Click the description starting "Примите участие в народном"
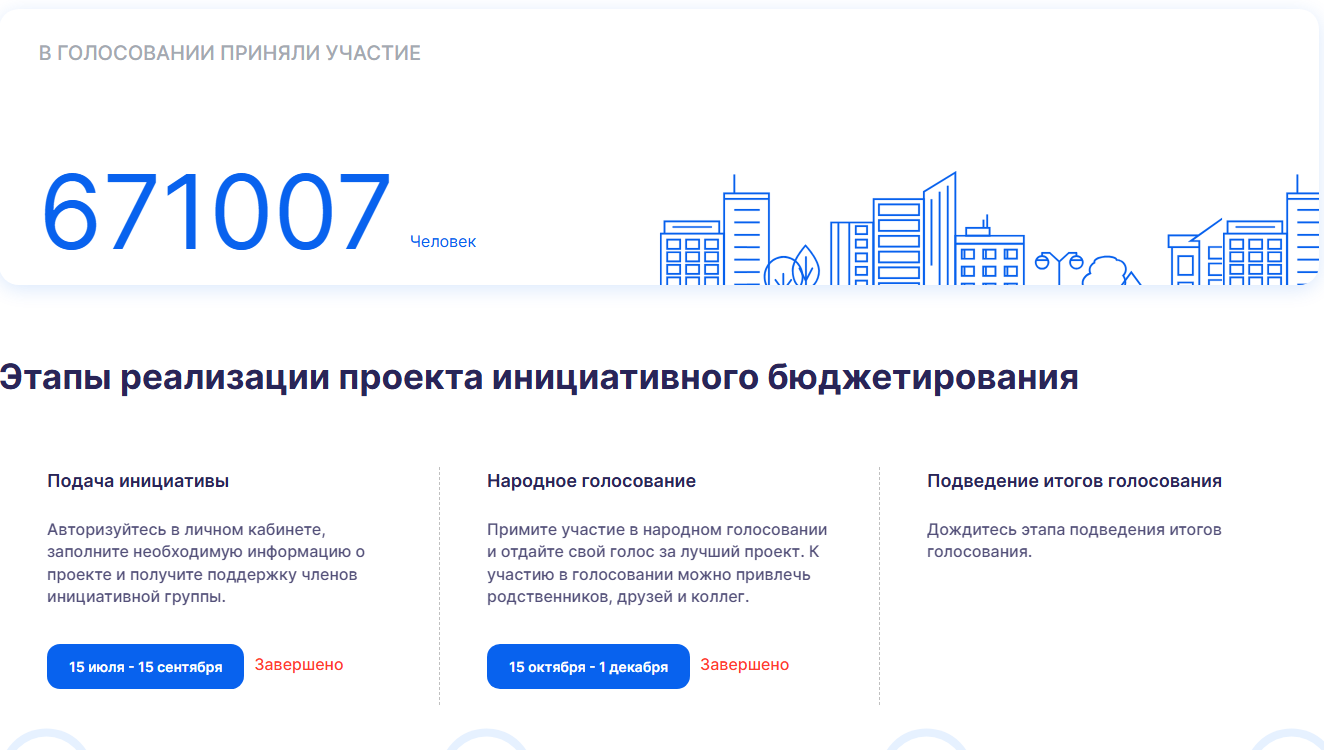1324x750 pixels. tap(657, 563)
